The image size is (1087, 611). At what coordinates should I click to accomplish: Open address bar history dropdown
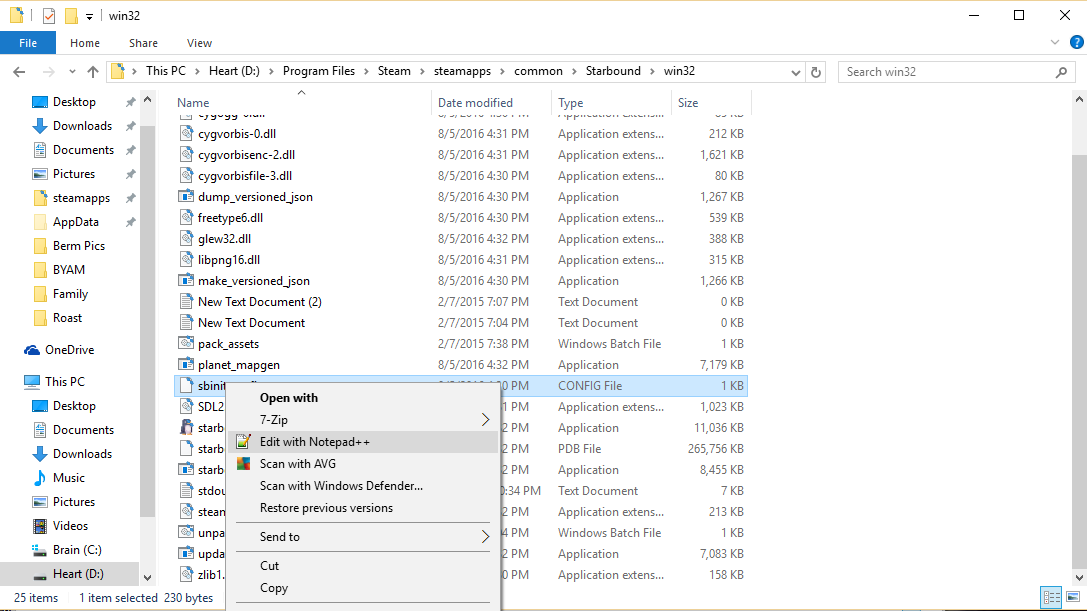[x=796, y=72]
